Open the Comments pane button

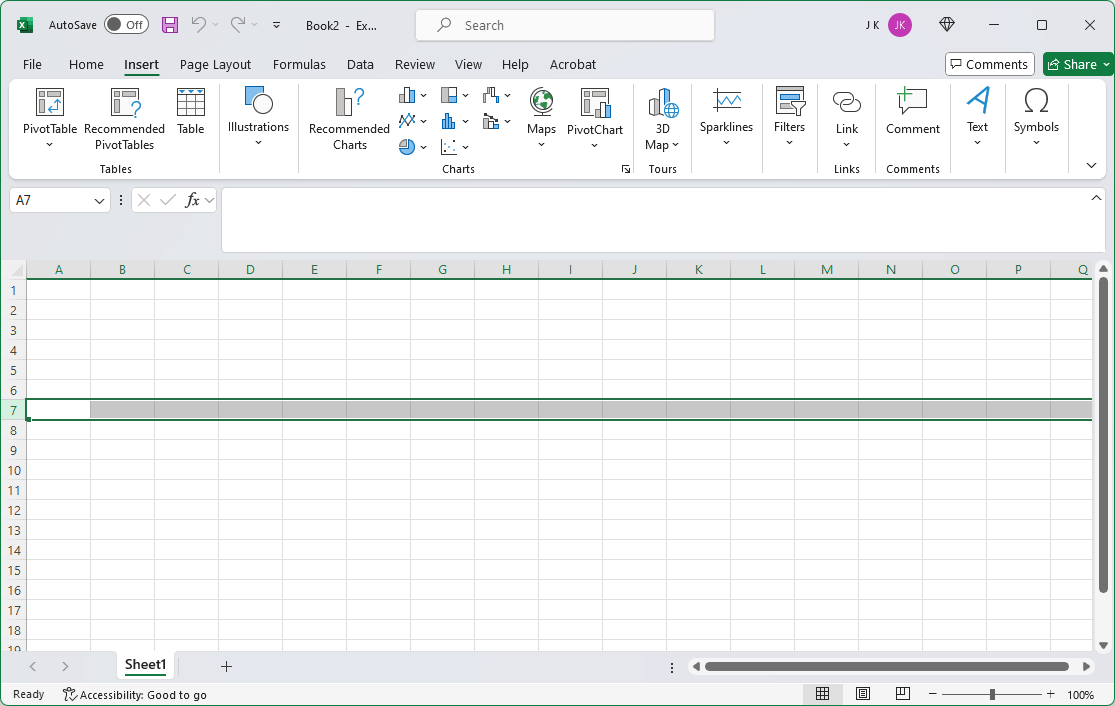pos(989,65)
